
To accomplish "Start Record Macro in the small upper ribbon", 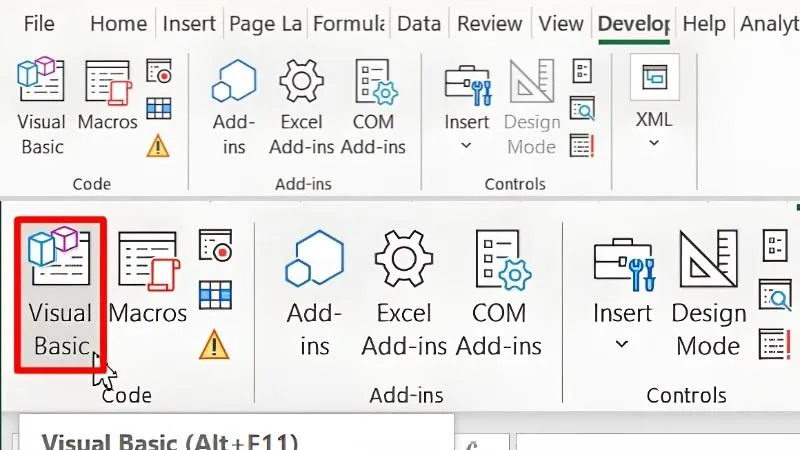I will click(x=159, y=71).
